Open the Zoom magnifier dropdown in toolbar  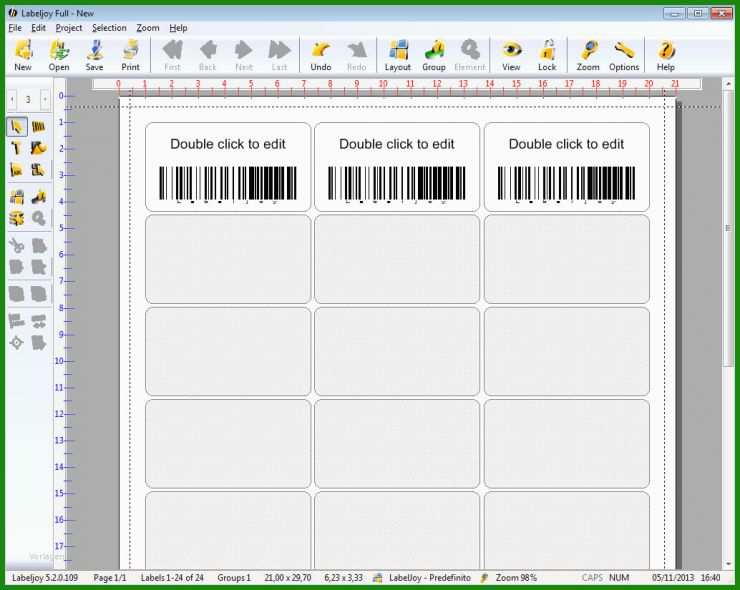click(588, 55)
